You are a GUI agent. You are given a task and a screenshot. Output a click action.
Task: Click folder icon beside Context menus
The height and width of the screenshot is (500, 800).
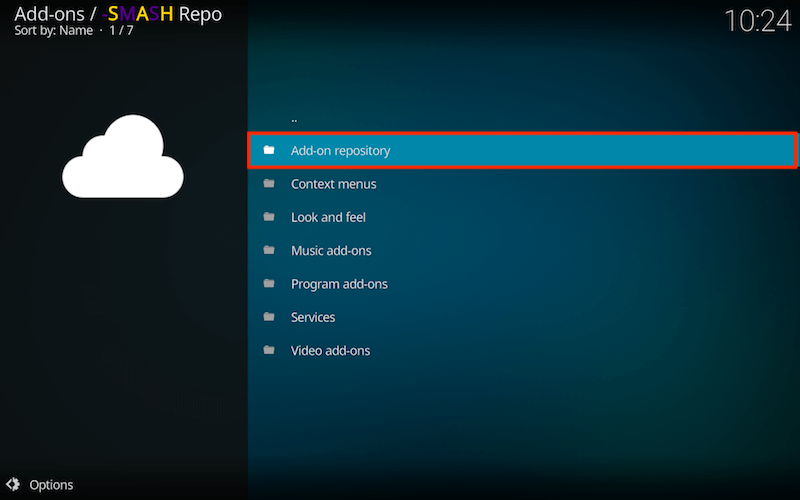[269, 183]
